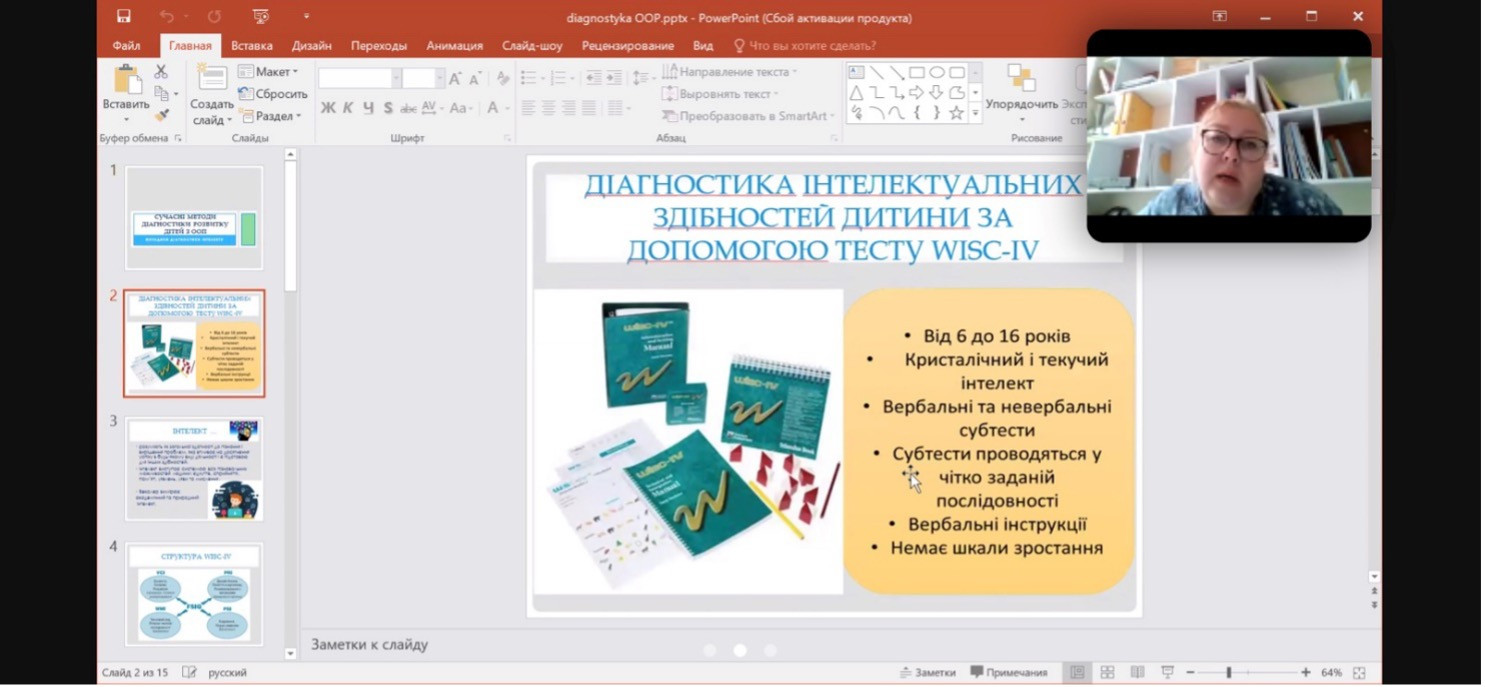Open the Примечания comments pane

click(x=1009, y=673)
